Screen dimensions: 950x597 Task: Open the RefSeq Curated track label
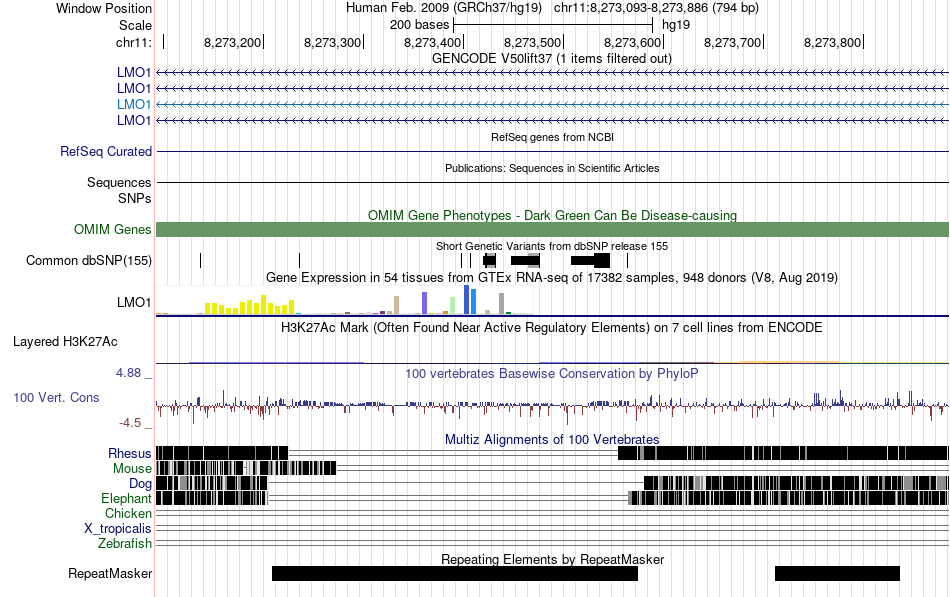tap(106, 152)
